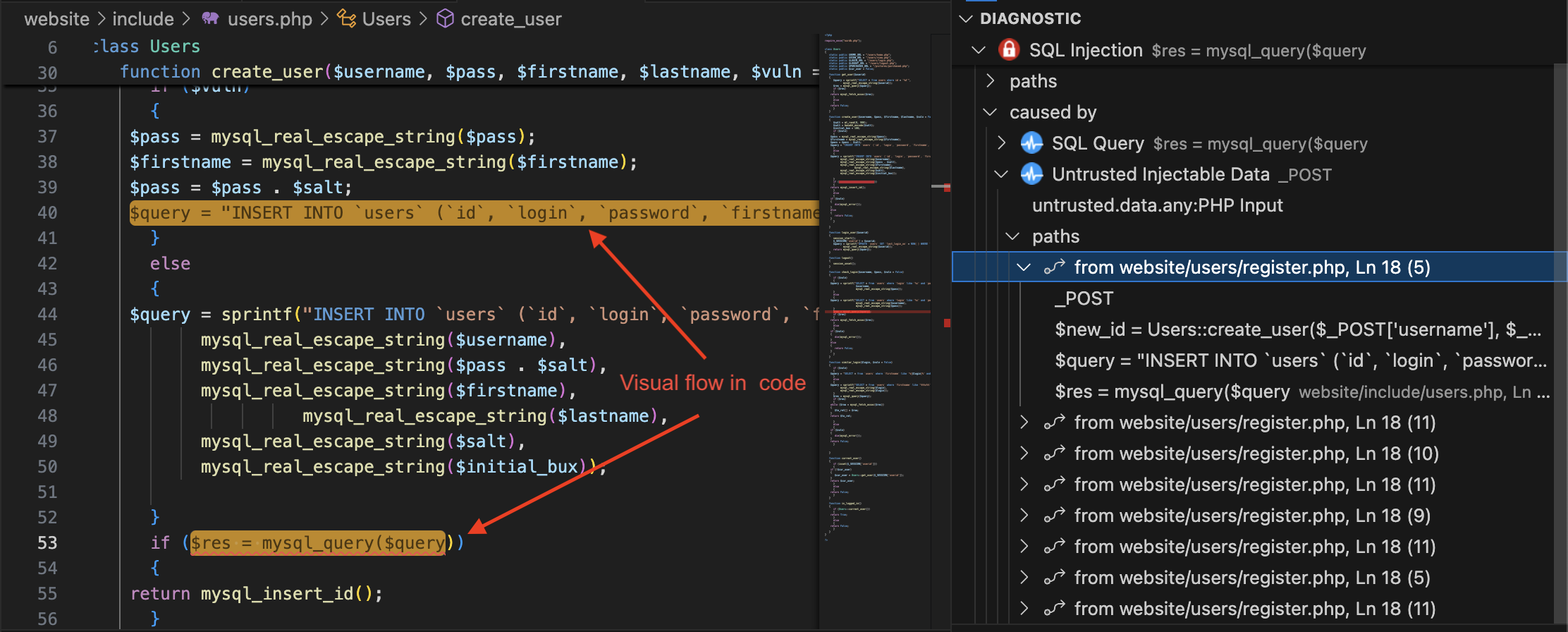Select the $res = mysql_query step in path
This screenshot has width=1568, height=632.
(x=1172, y=391)
